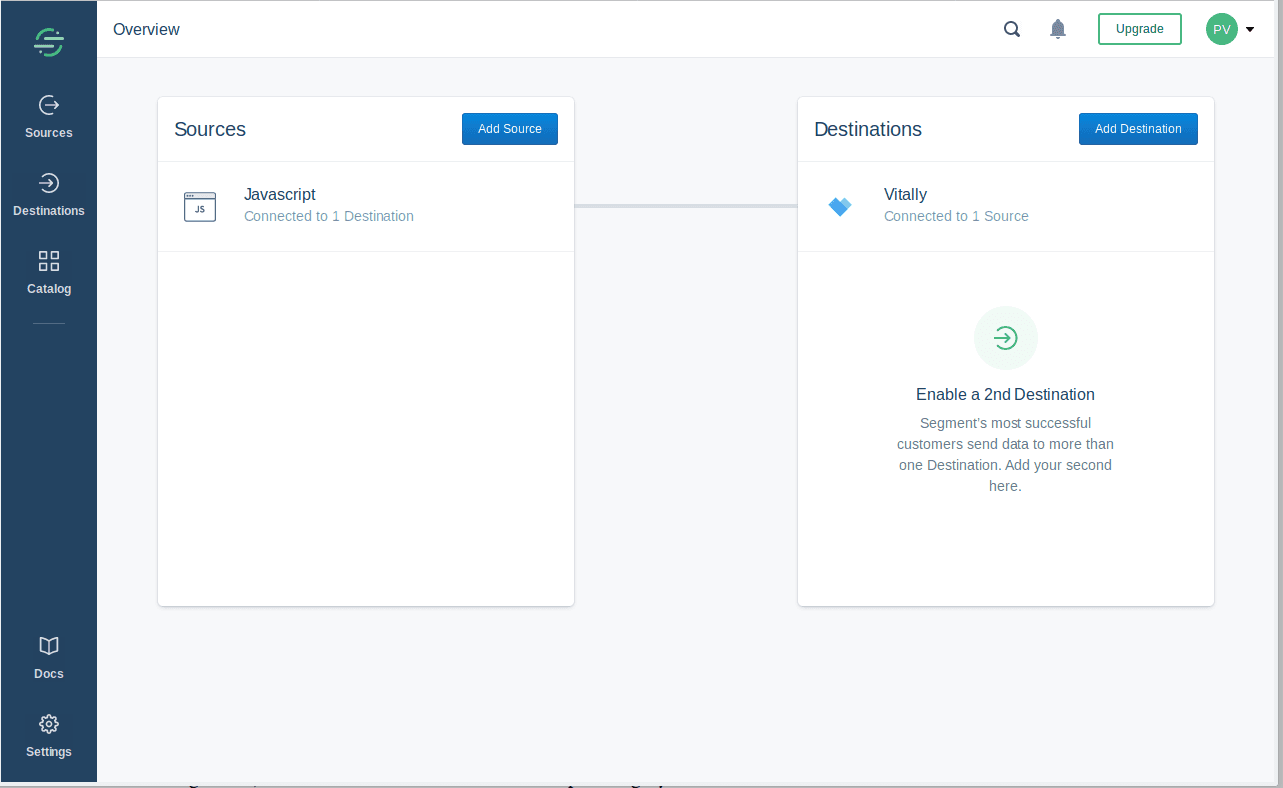
Task: Open the Javascript source details
Action: pos(279,194)
